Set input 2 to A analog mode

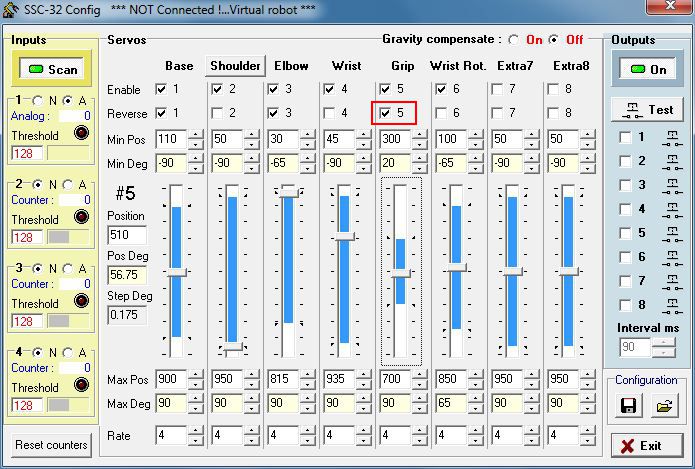pyautogui.click(x=67, y=184)
